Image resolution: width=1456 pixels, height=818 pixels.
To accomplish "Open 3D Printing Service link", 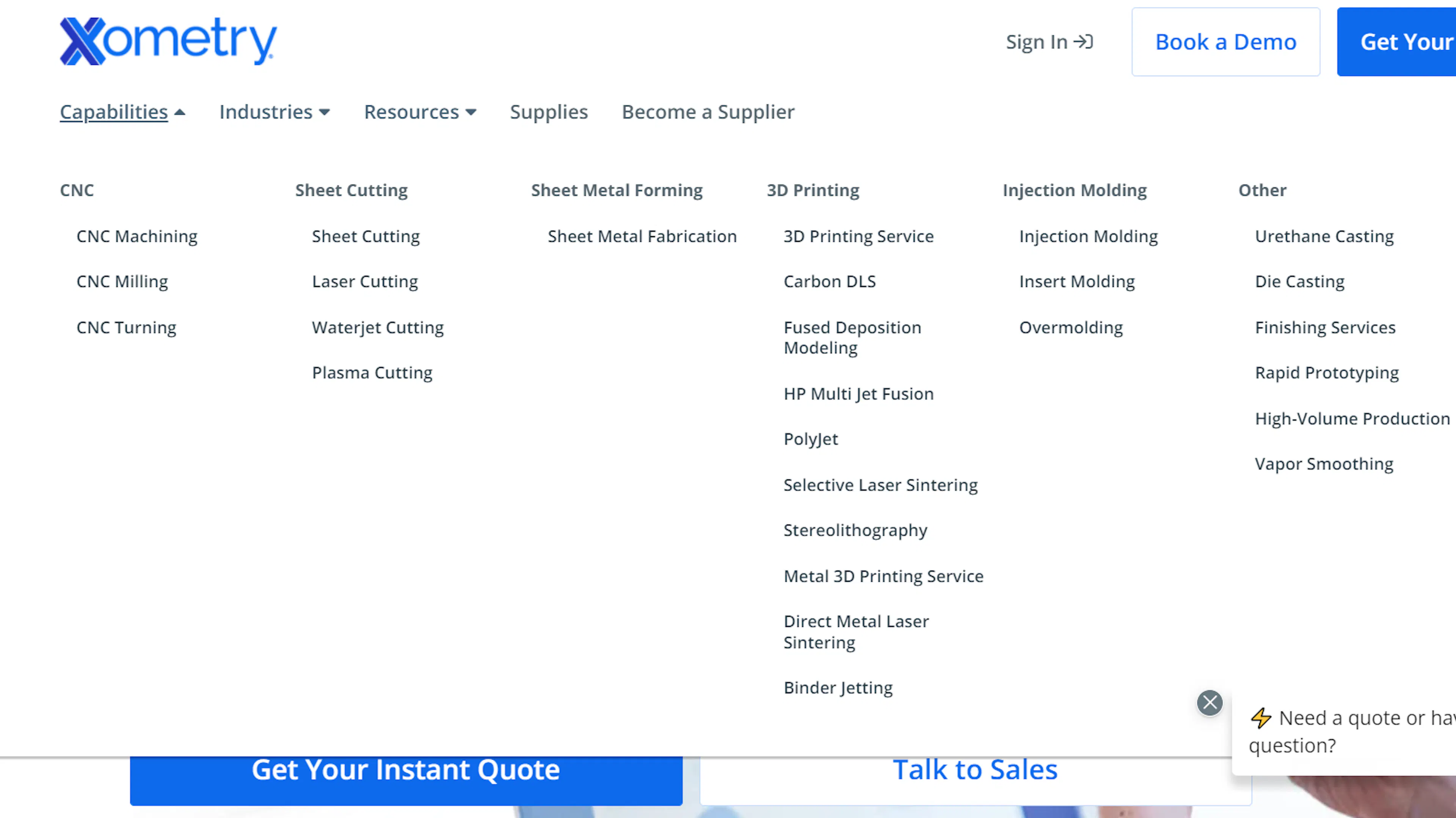I will 858,236.
